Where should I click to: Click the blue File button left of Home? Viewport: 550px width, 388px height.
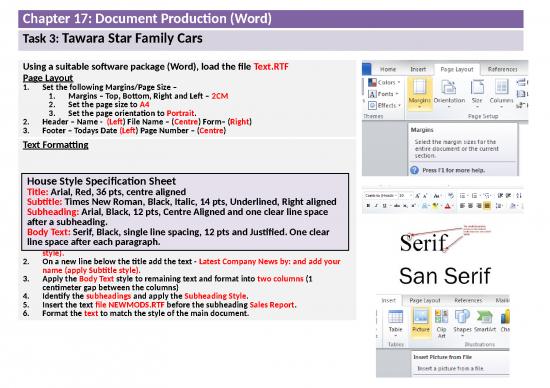[367, 69]
